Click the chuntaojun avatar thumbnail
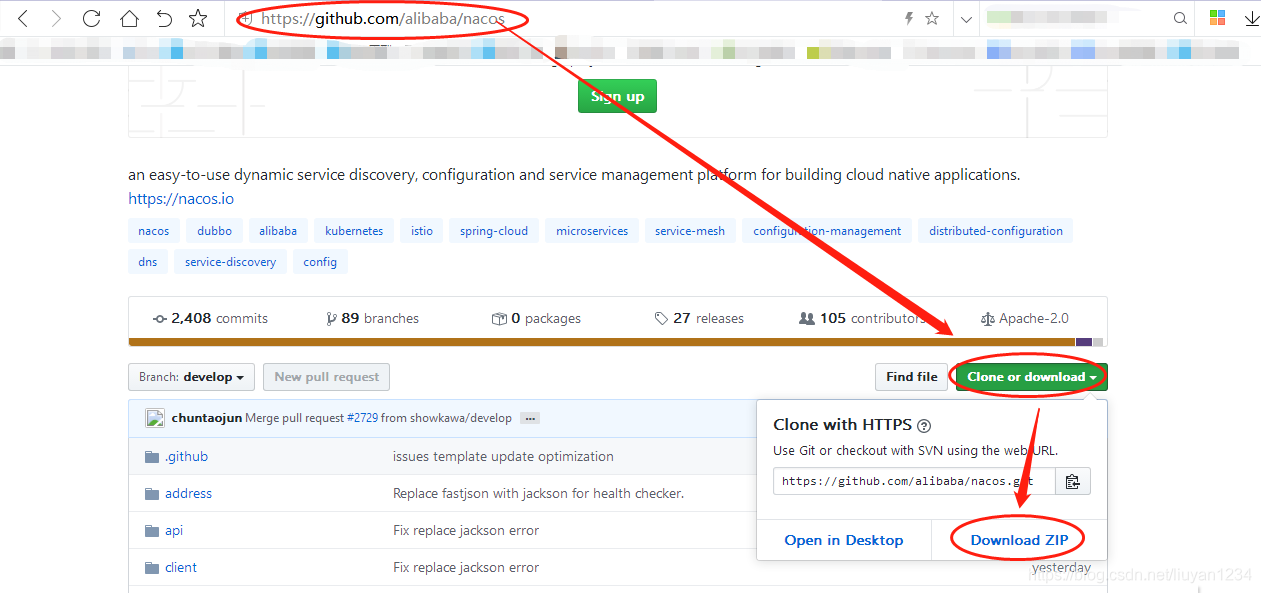This screenshot has width=1261, height=593. click(x=154, y=418)
